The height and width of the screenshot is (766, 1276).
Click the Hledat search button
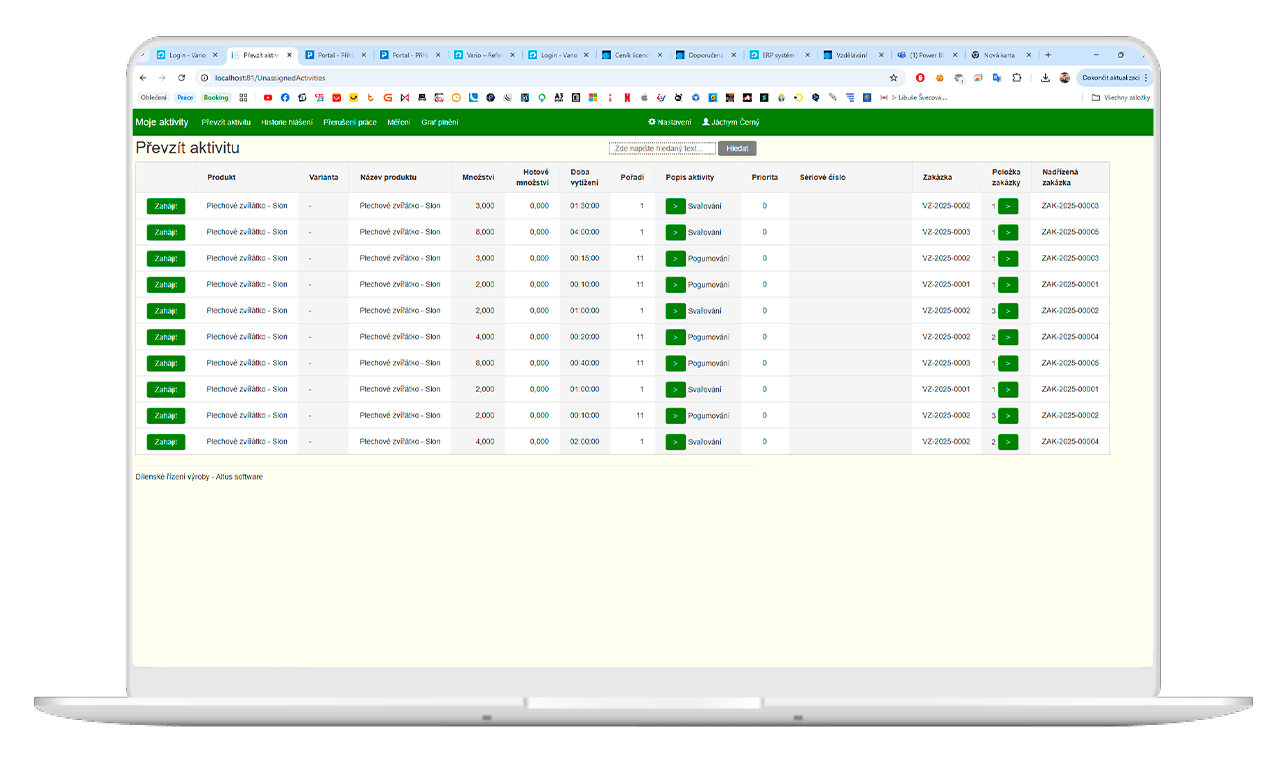tap(737, 148)
